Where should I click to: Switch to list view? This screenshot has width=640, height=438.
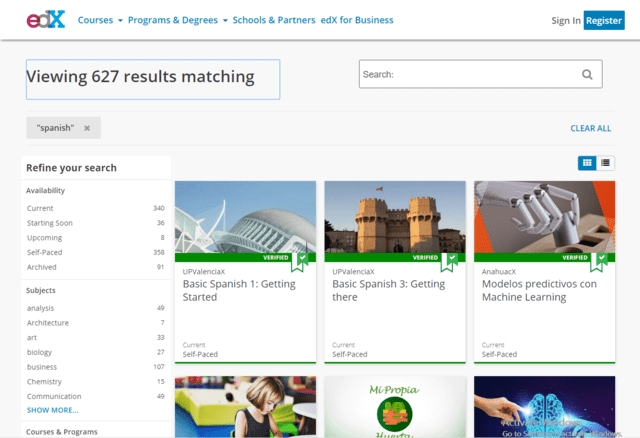[x=606, y=162]
